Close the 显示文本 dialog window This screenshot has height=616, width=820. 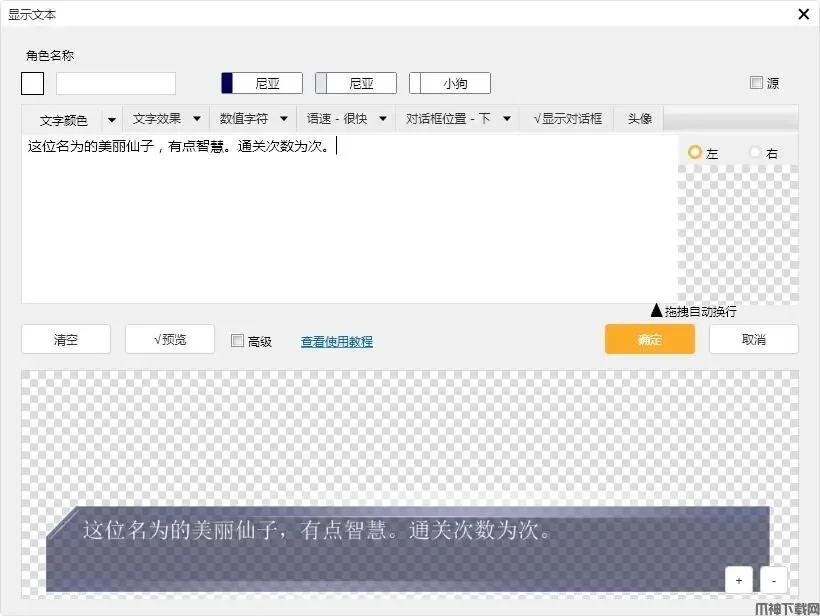(803, 14)
